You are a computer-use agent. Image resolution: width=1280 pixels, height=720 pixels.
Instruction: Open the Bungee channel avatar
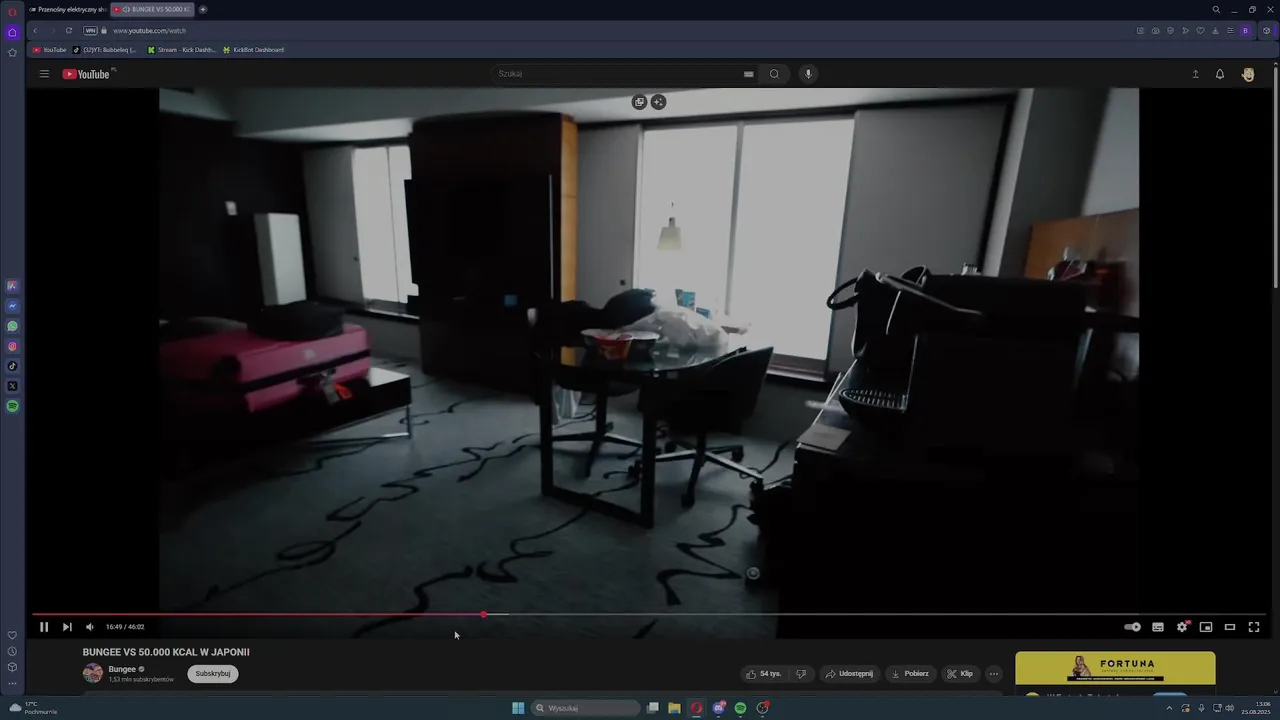click(x=93, y=673)
